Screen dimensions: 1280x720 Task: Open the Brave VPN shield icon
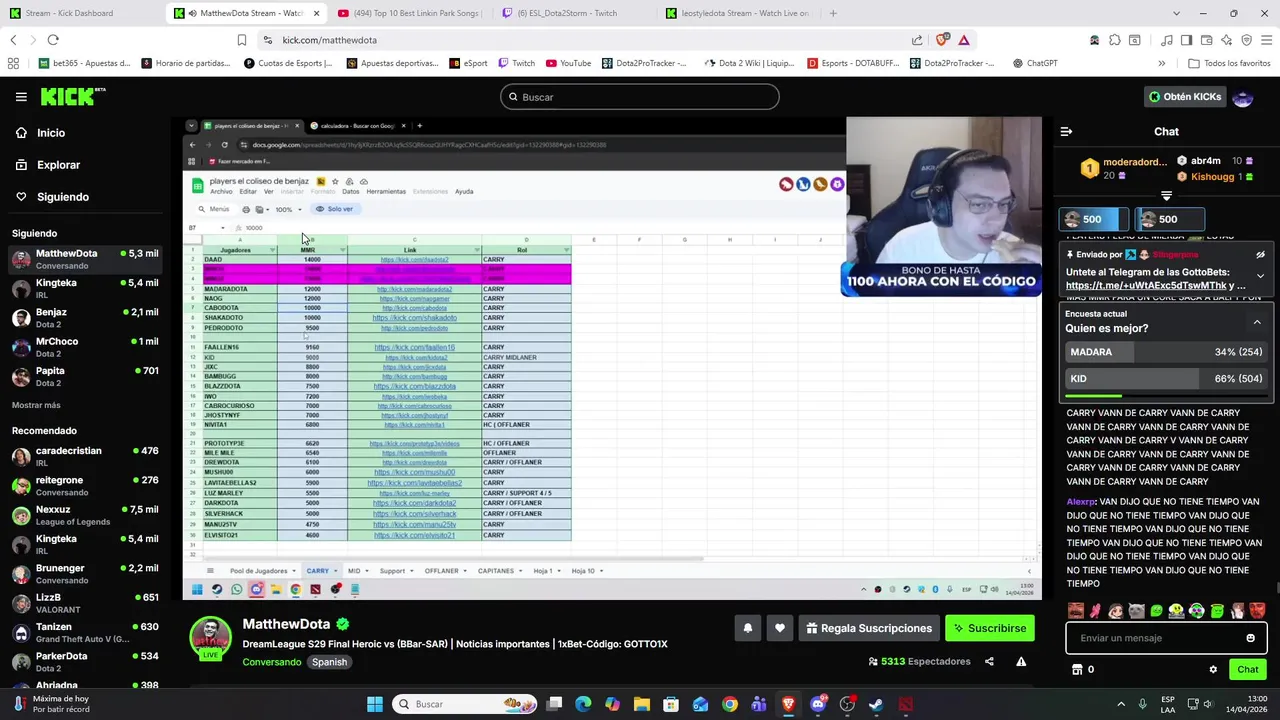1246,40
